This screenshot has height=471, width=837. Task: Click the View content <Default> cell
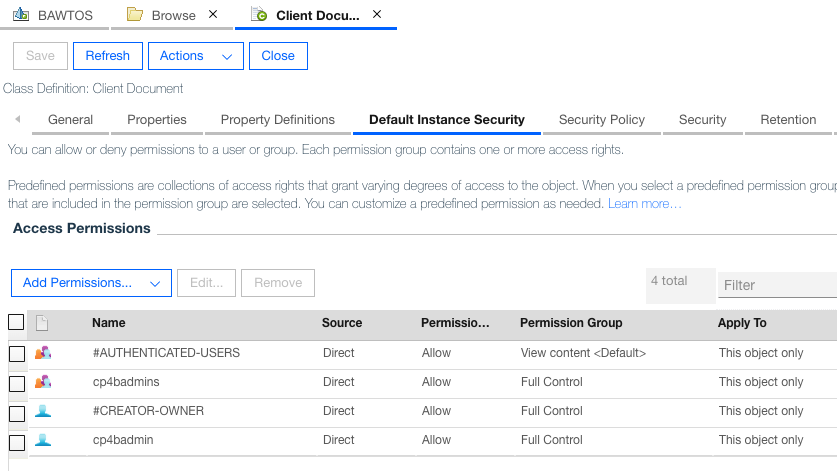click(x=583, y=353)
